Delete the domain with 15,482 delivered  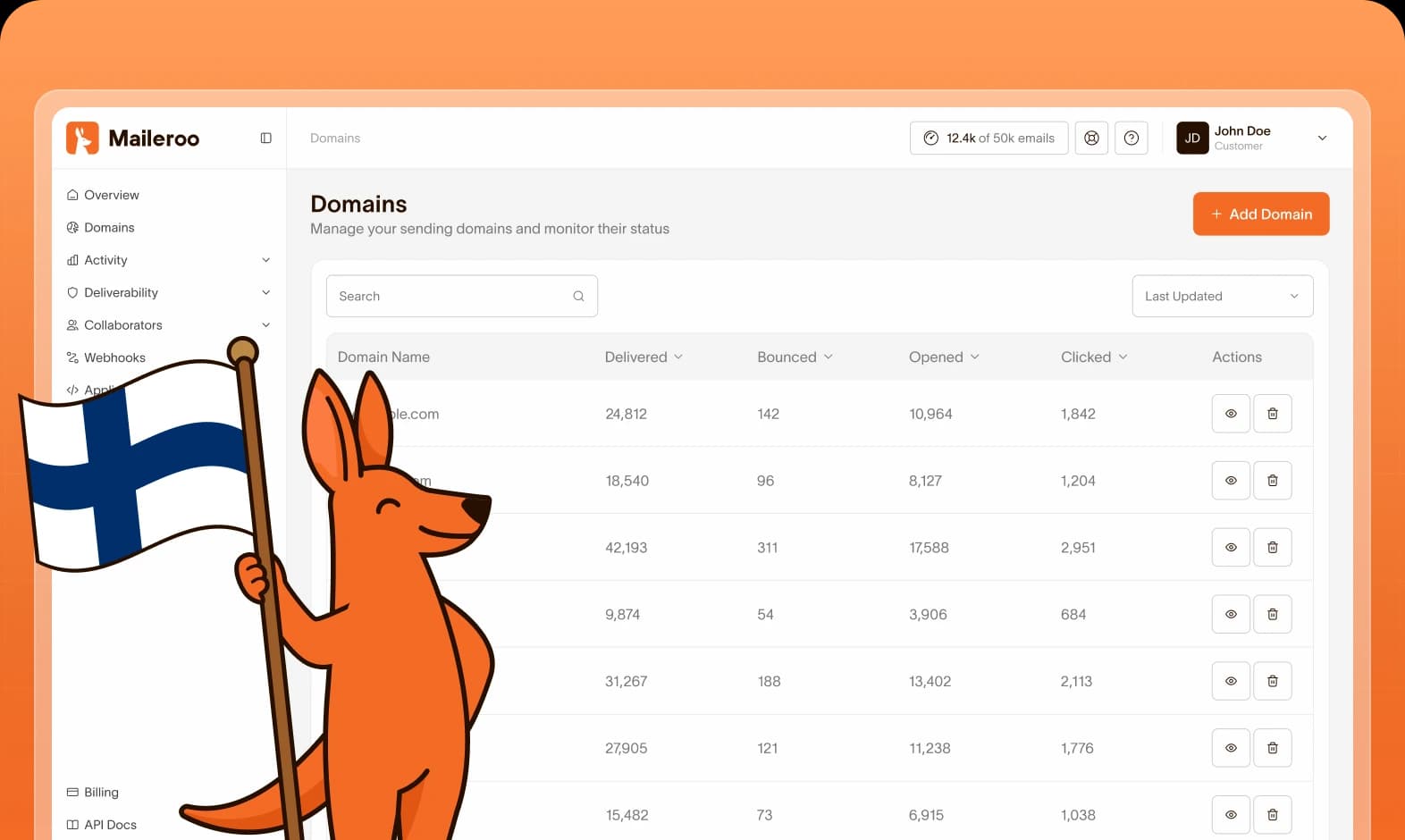tap(1273, 815)
